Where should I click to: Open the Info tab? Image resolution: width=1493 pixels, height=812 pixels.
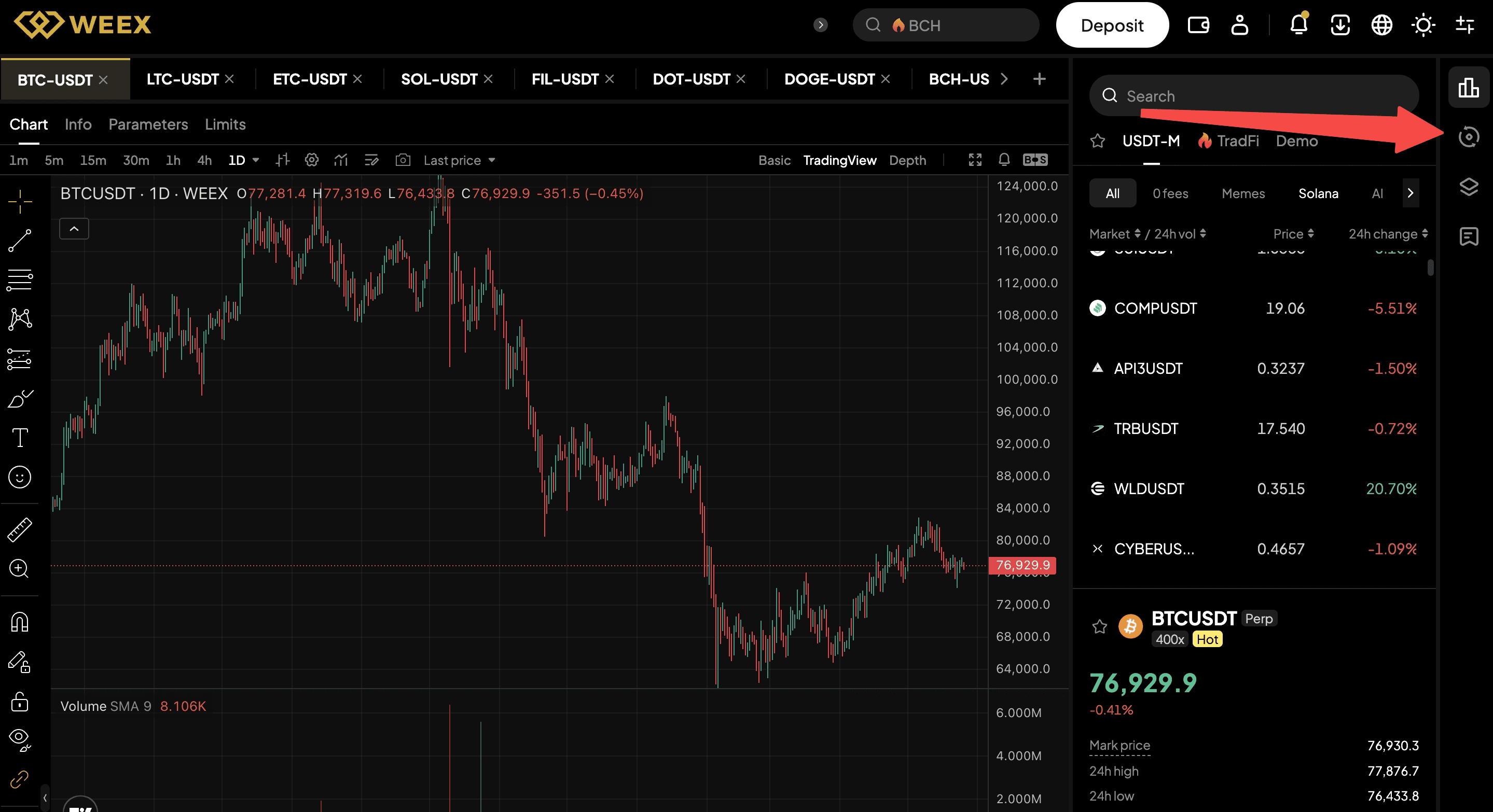click(78, 124)
